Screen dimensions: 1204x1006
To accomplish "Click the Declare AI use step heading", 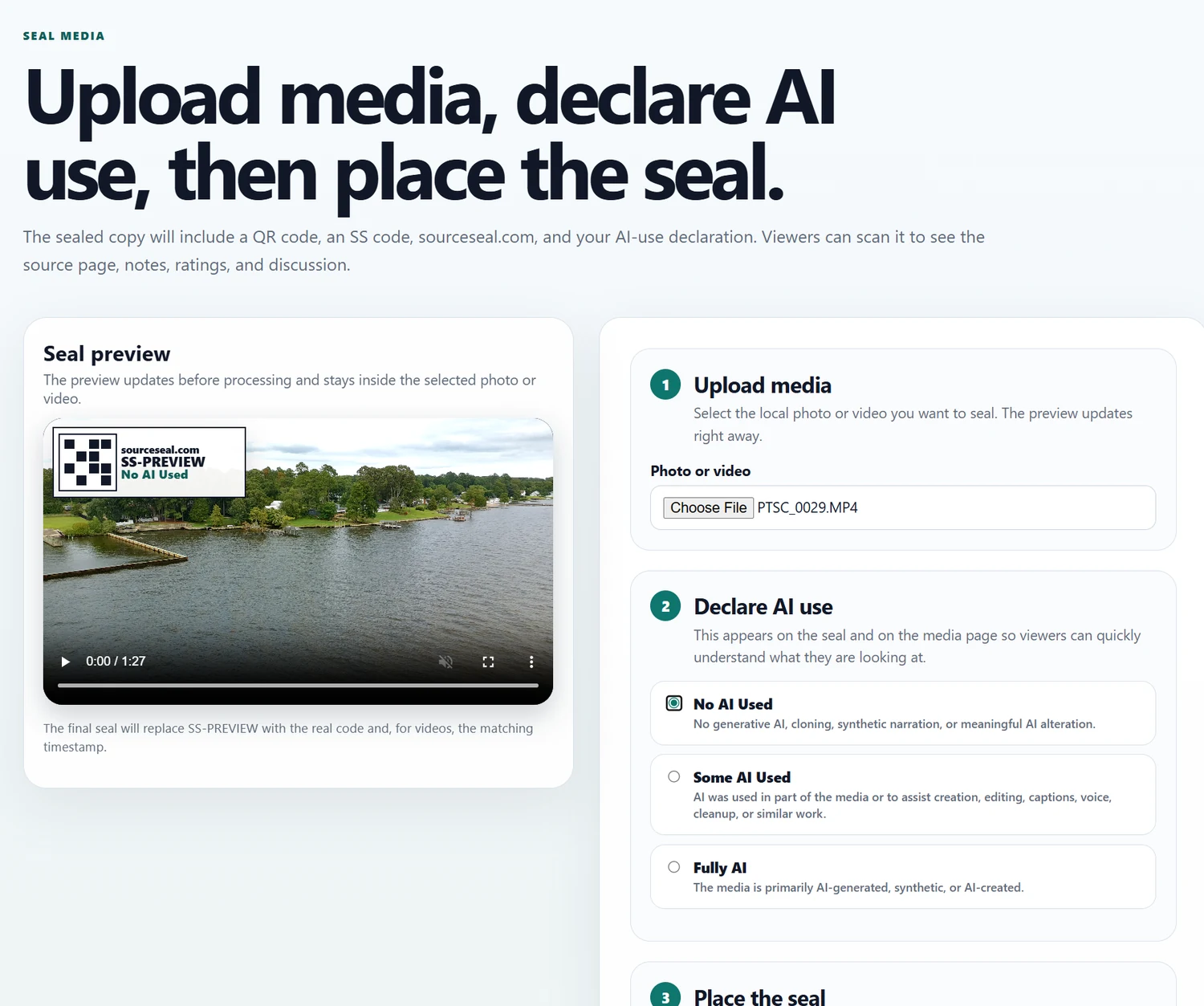I will (x=763, y=607).
